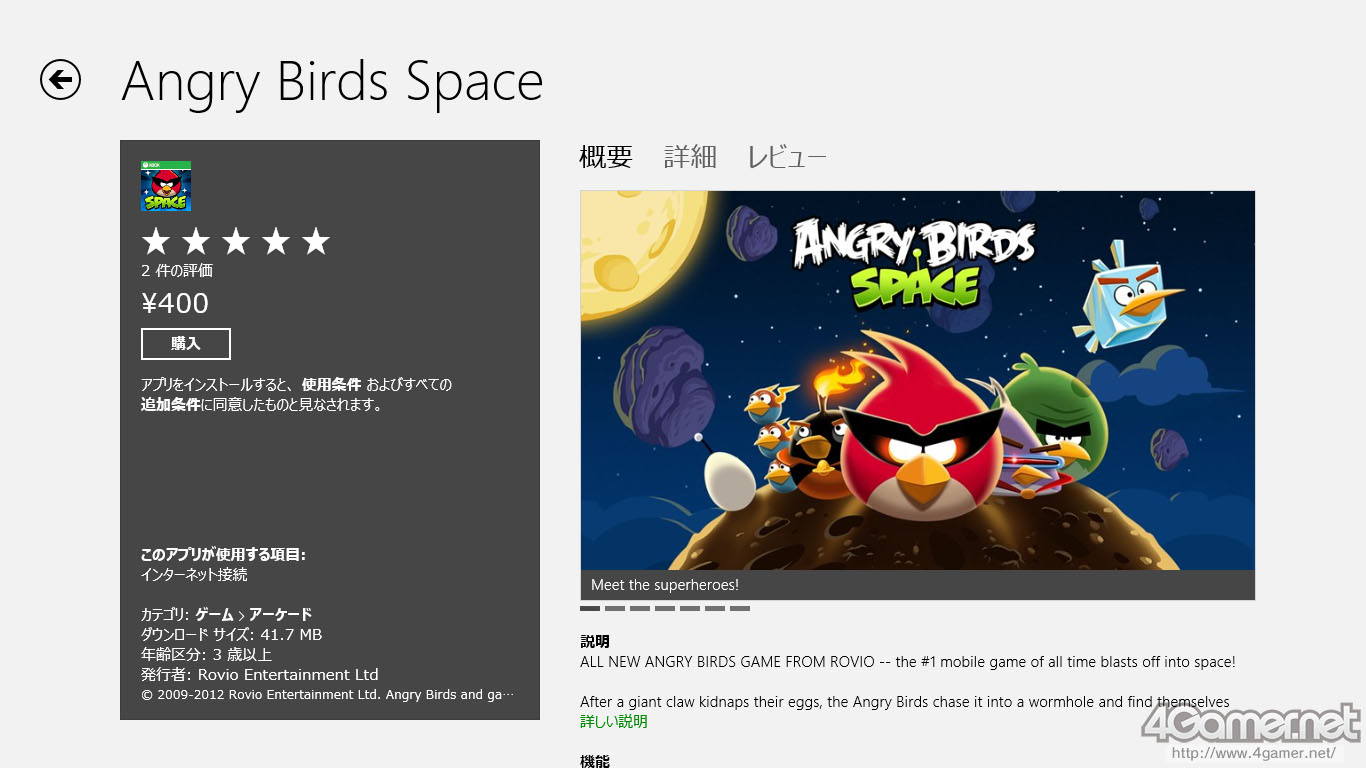The height and width of the screenshot is (768, 1366).
Task: Switch to the 概要 overview tab
Action: 606,157
